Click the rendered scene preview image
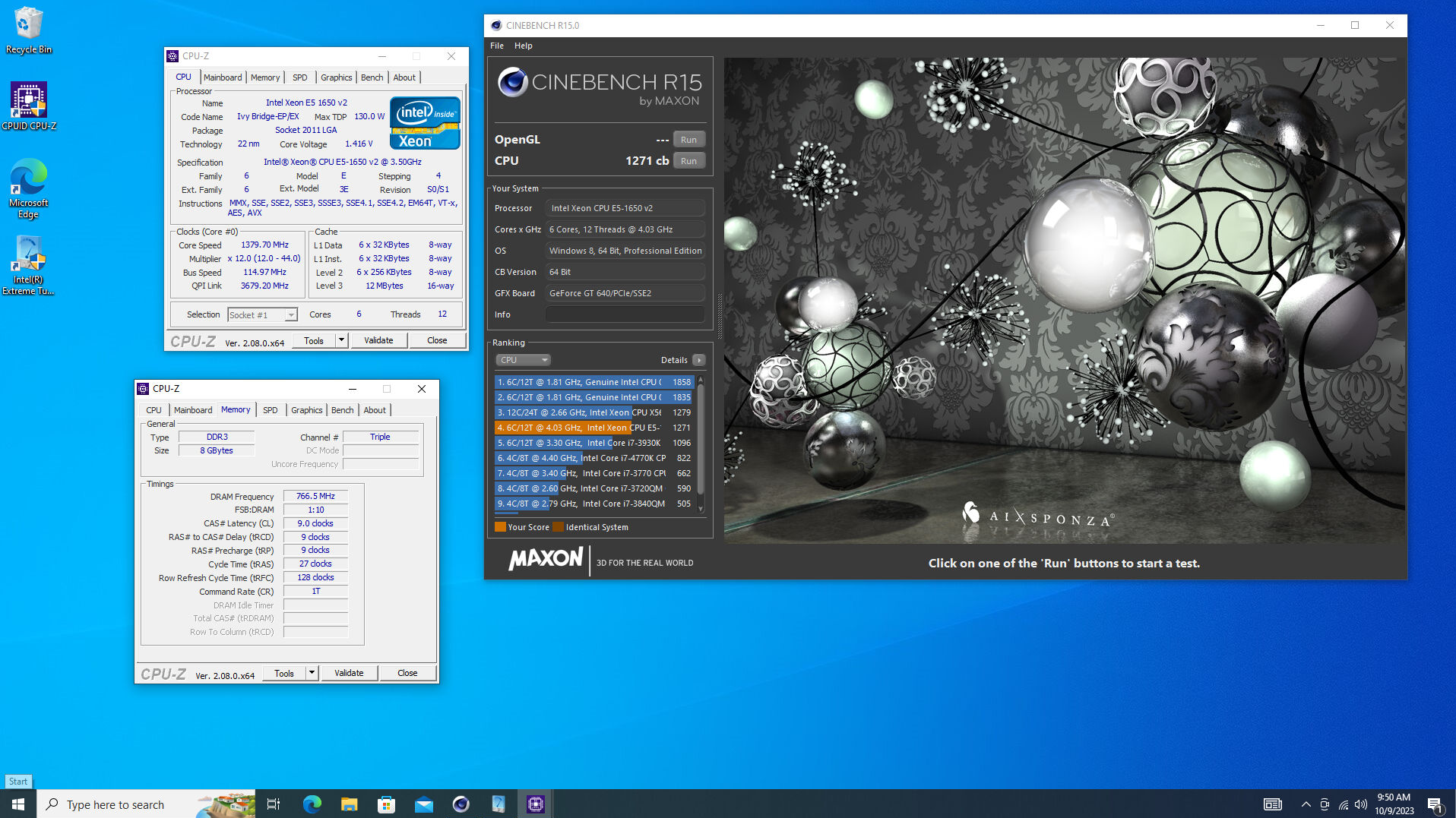This screenshot has width=1456, height=818. tap(1064, 301)
